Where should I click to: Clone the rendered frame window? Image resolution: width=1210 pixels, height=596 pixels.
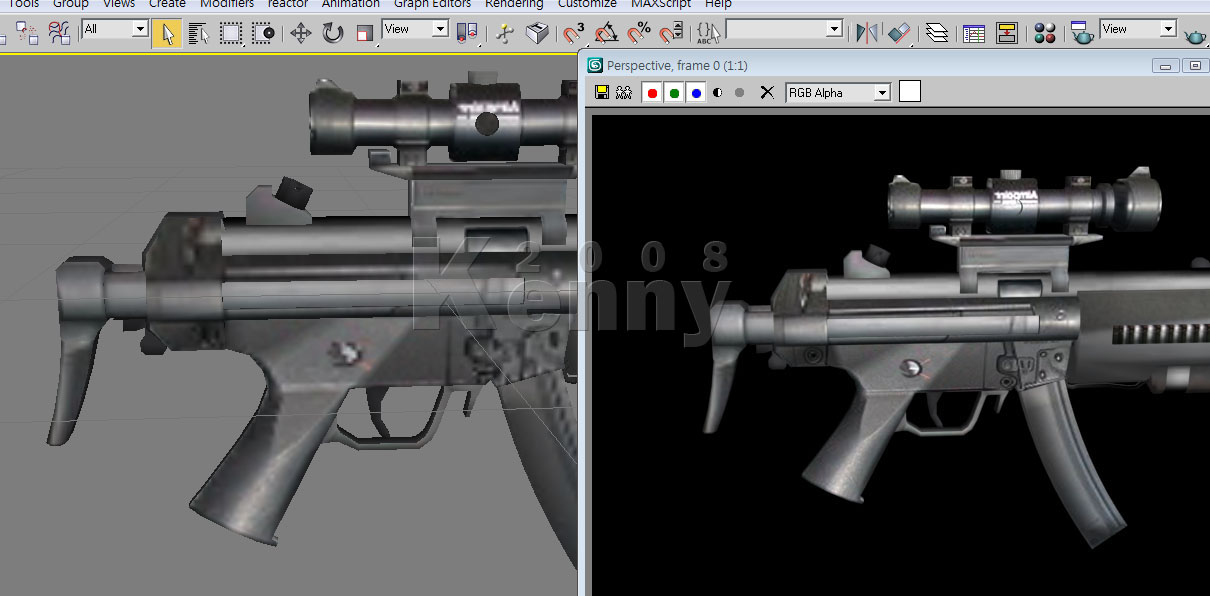[x=624, y=93]
